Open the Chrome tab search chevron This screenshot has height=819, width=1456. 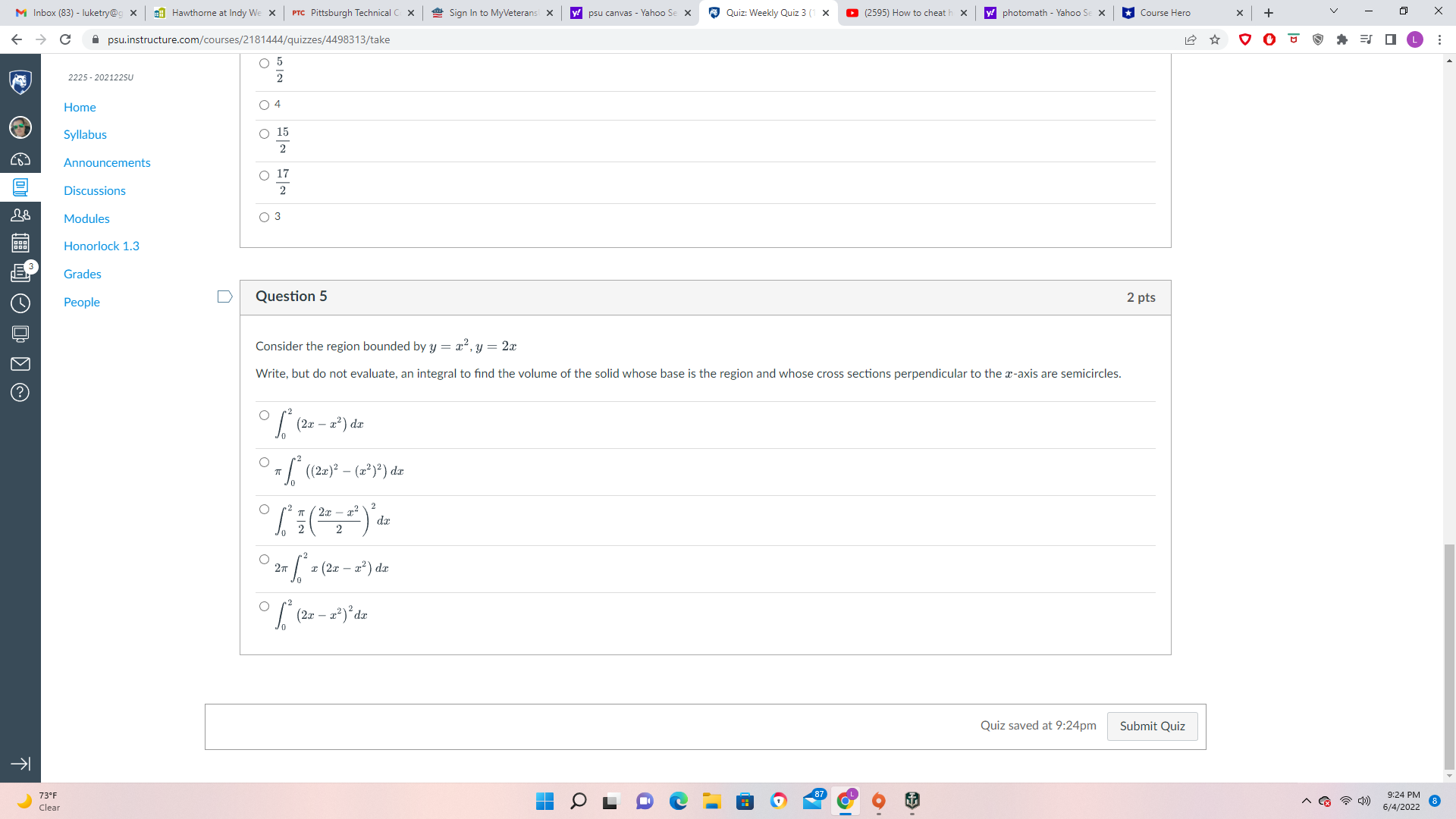tap(1332, 12)
